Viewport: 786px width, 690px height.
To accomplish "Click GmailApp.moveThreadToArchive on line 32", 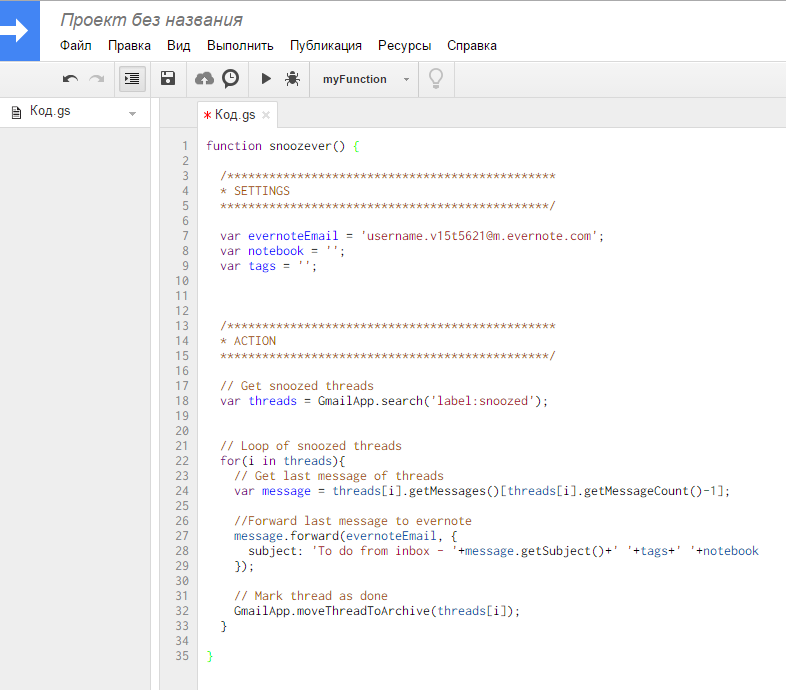I will [332, 611].
